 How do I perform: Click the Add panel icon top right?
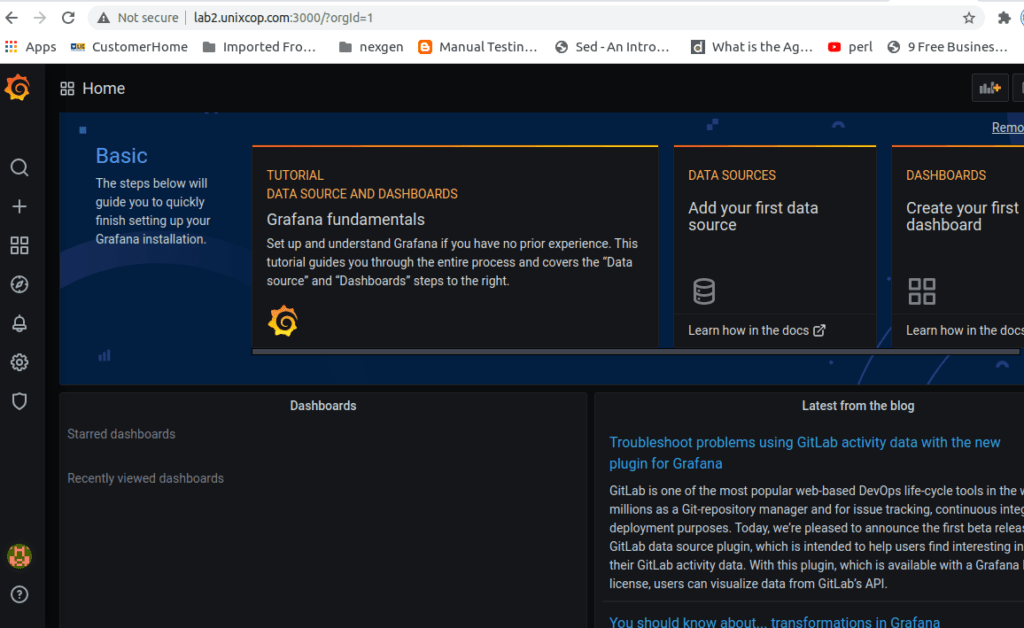990,88
